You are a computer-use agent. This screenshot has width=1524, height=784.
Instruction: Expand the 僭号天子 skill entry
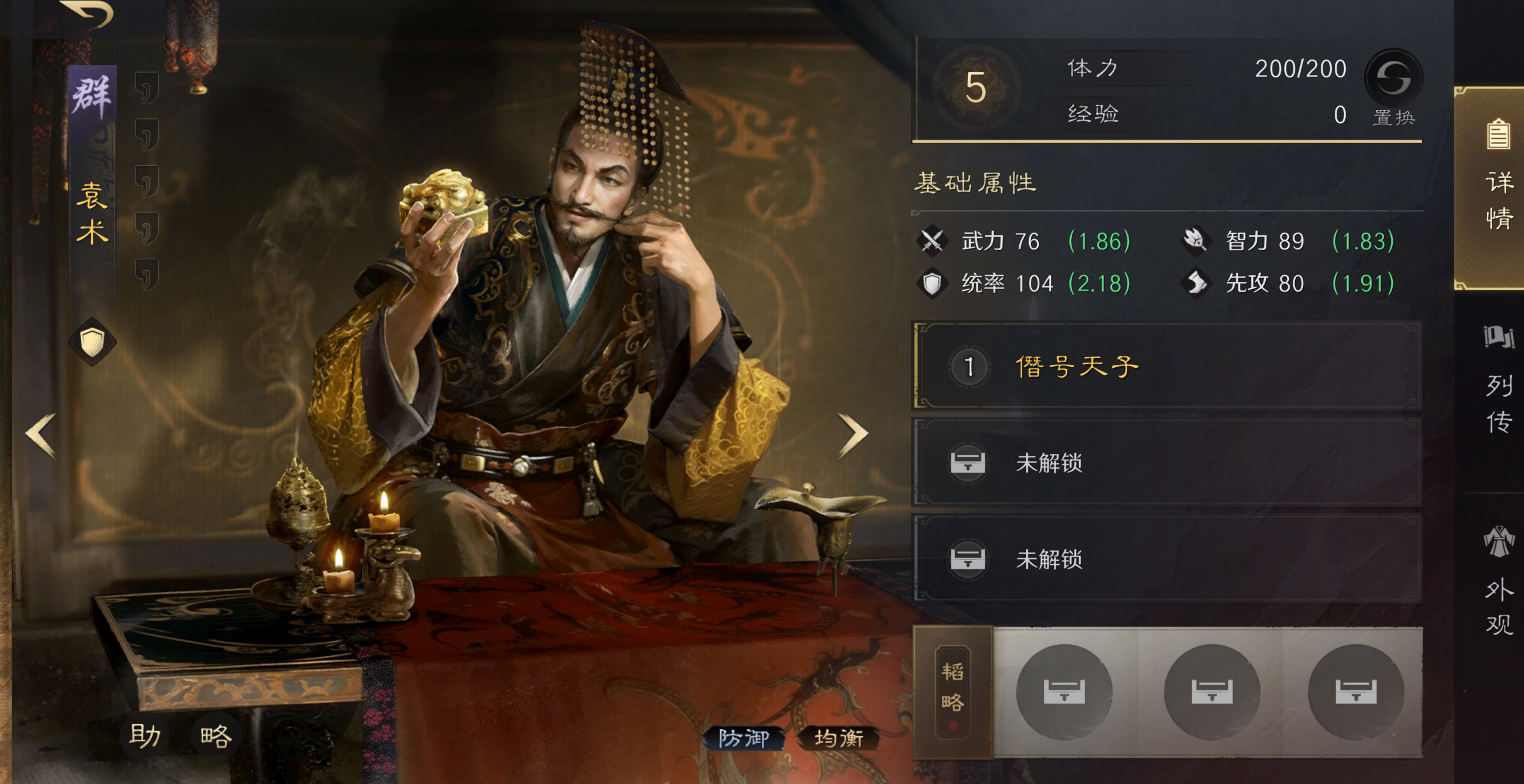1167,366
